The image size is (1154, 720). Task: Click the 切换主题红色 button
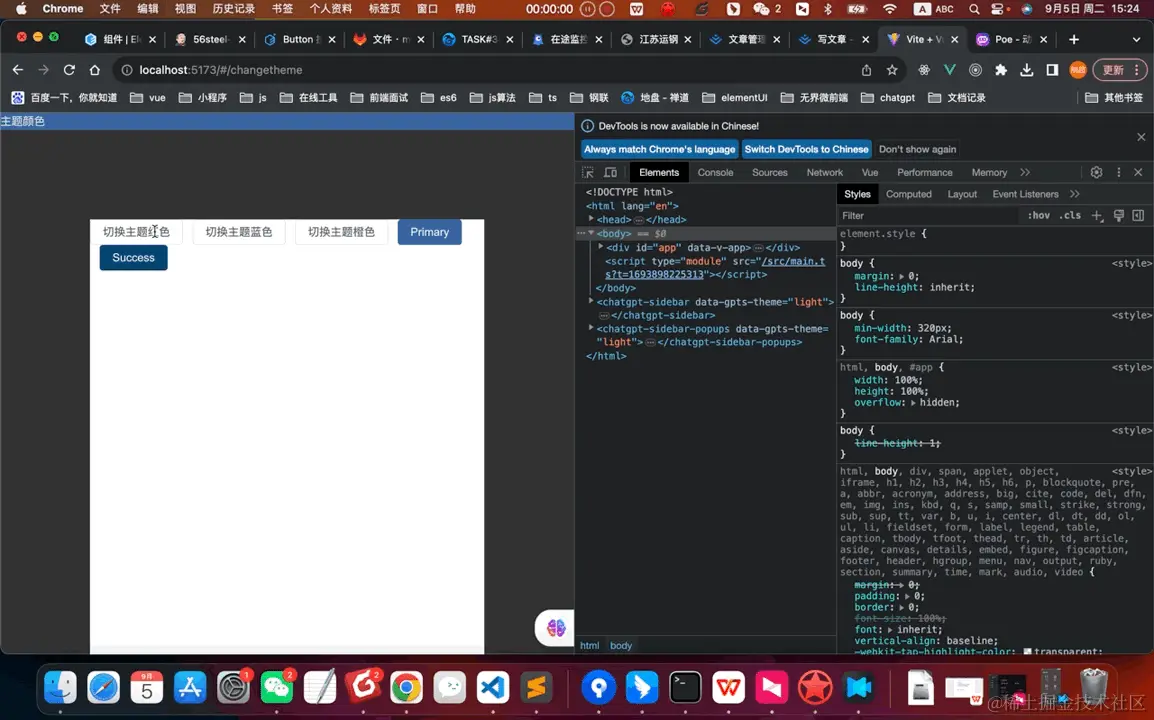tap(136, 232)
